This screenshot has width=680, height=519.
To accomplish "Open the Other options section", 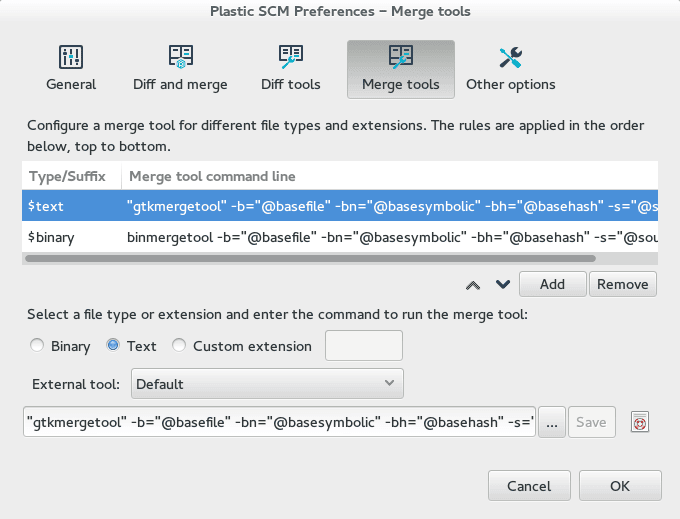I will pyautogui.click(x=510, y=69).
